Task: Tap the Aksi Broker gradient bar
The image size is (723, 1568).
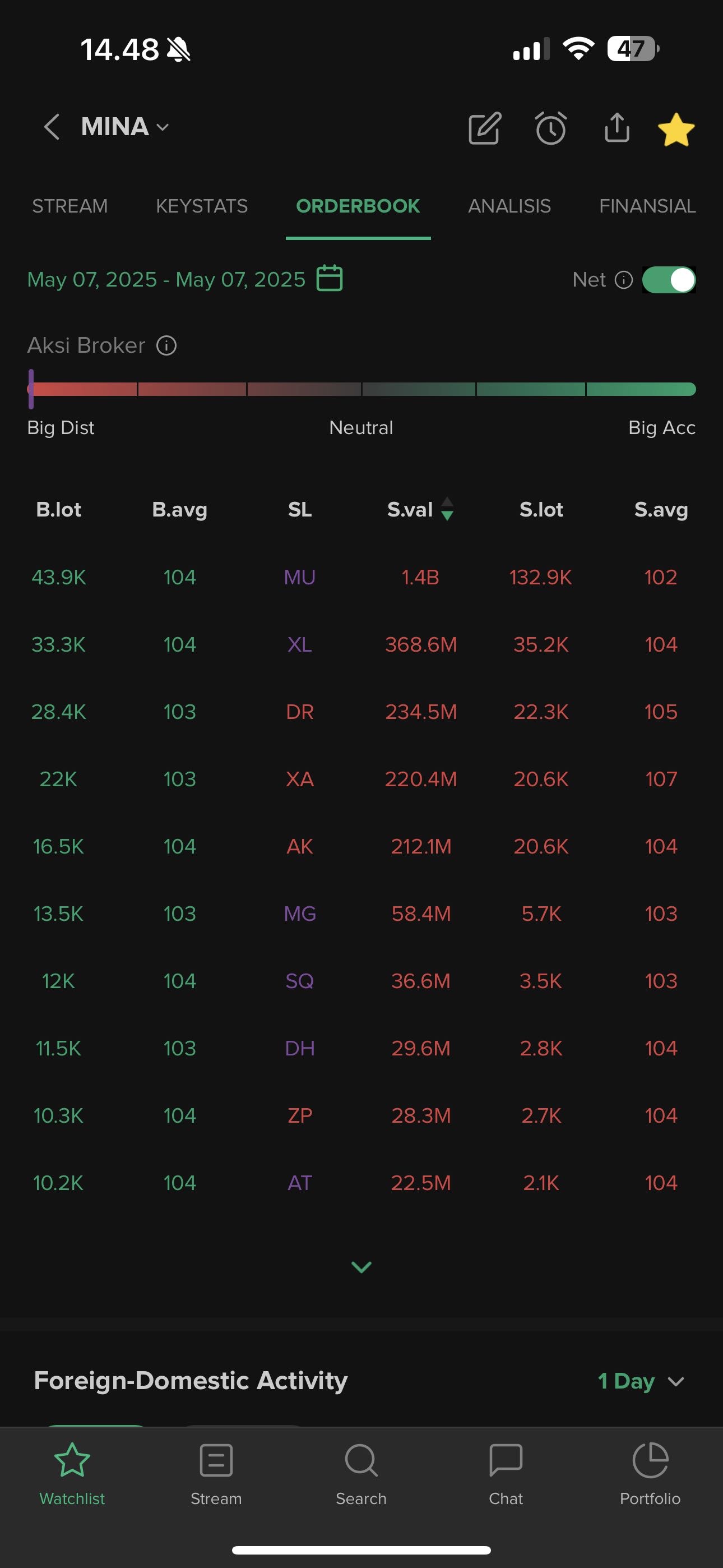Action: (361, 389)
